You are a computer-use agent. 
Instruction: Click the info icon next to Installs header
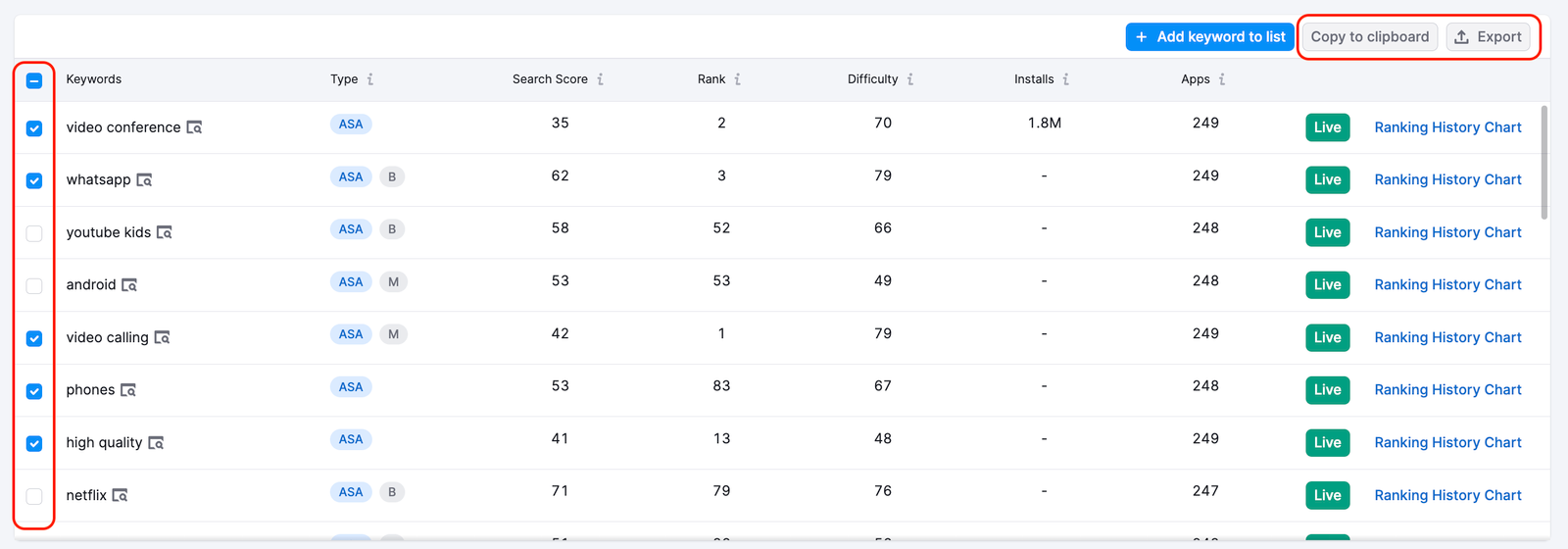pos(1066,79)
